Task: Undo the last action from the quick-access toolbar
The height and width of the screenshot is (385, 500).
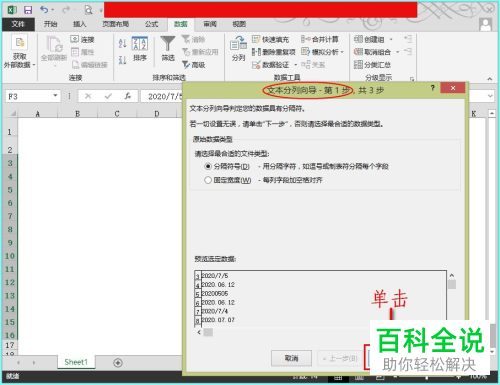Action: 44,10
